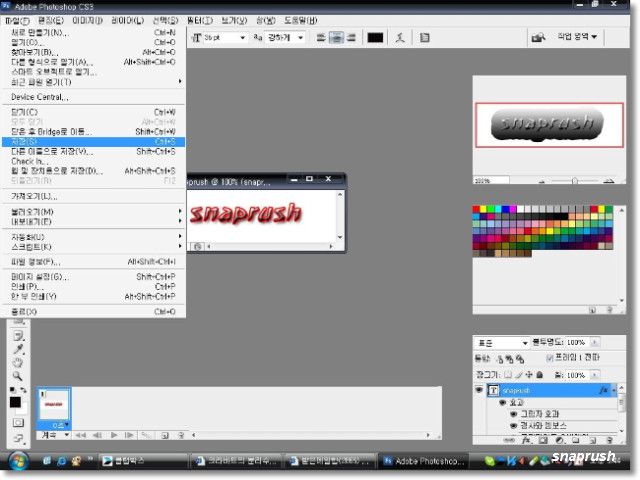Go to previous animation frame
The width and height of the screenshot is (640, 480).
(x=97, y=436)
